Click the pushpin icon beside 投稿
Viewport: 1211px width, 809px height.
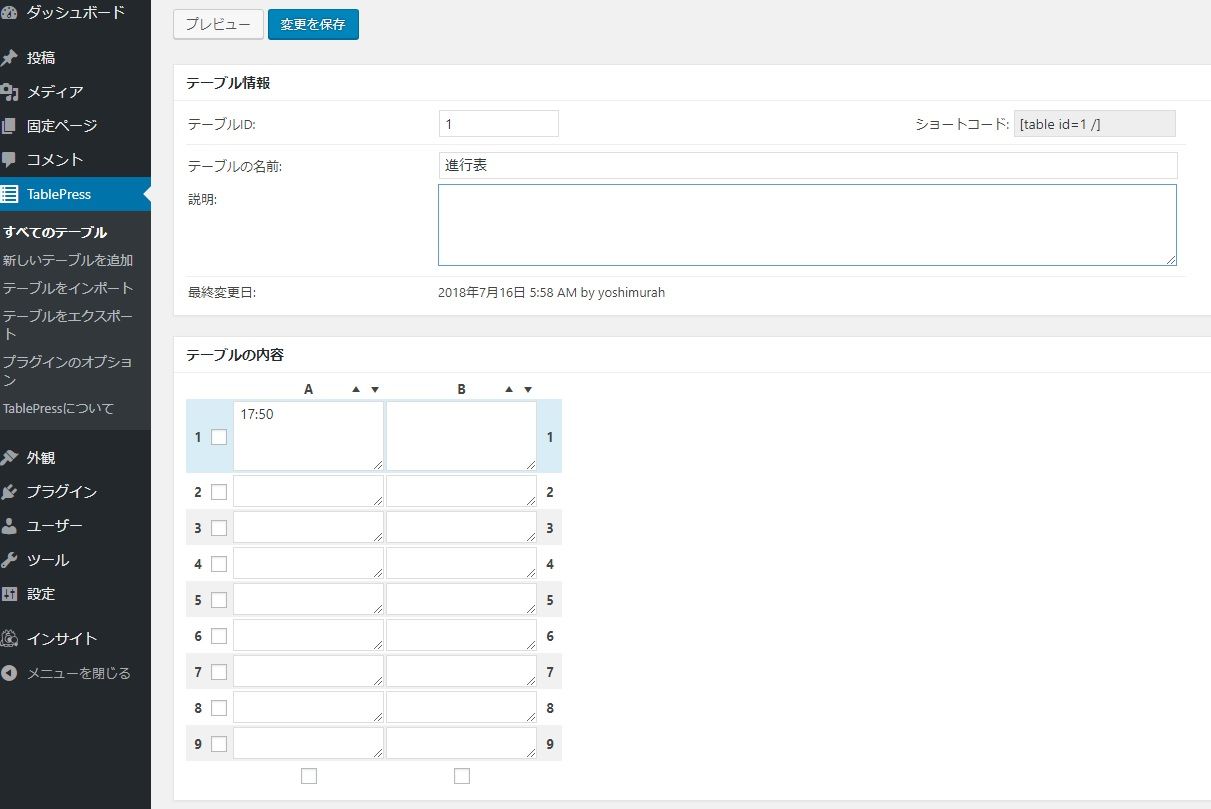click(x=10, y=58)
